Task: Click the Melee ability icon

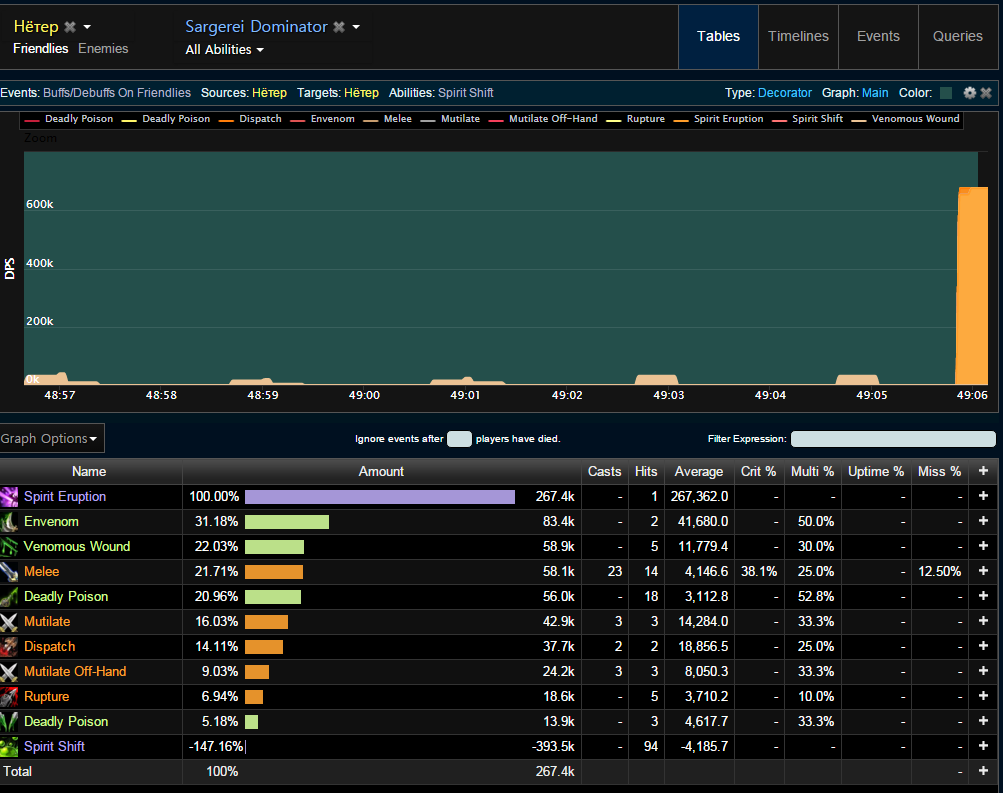Action: [x=10, y=572]
